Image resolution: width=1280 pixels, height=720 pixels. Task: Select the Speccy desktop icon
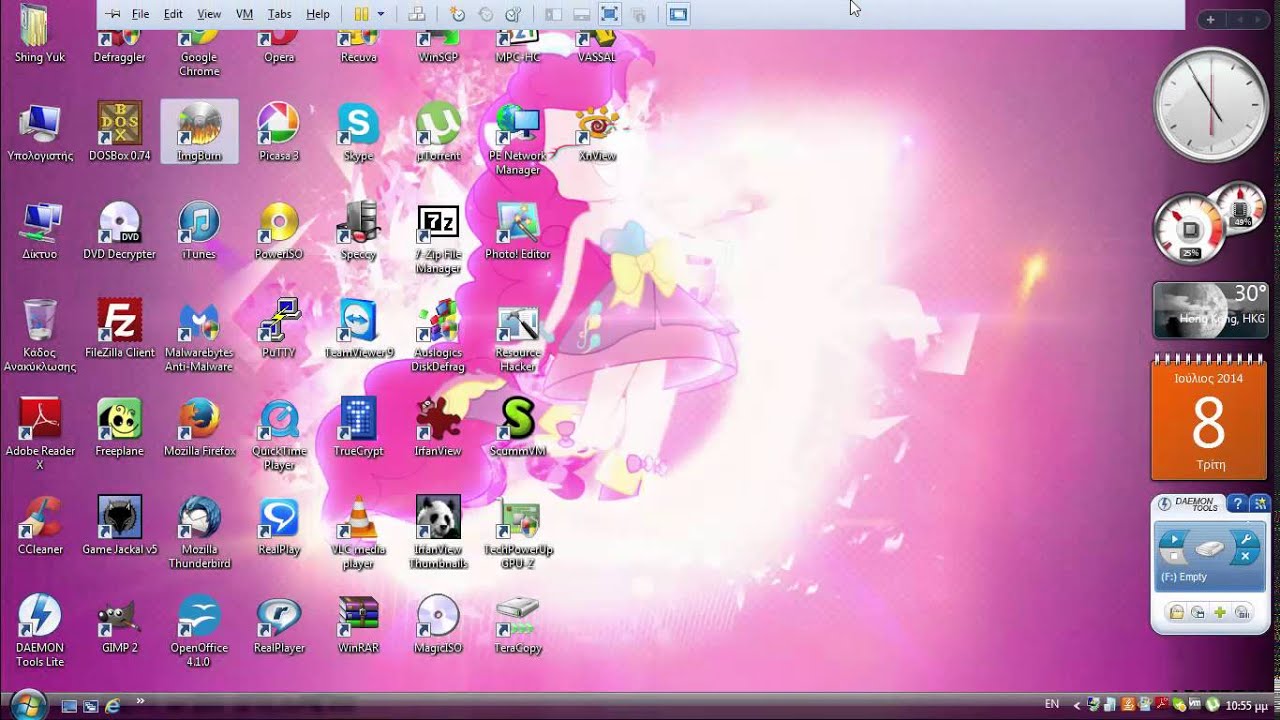click(358, 230)
